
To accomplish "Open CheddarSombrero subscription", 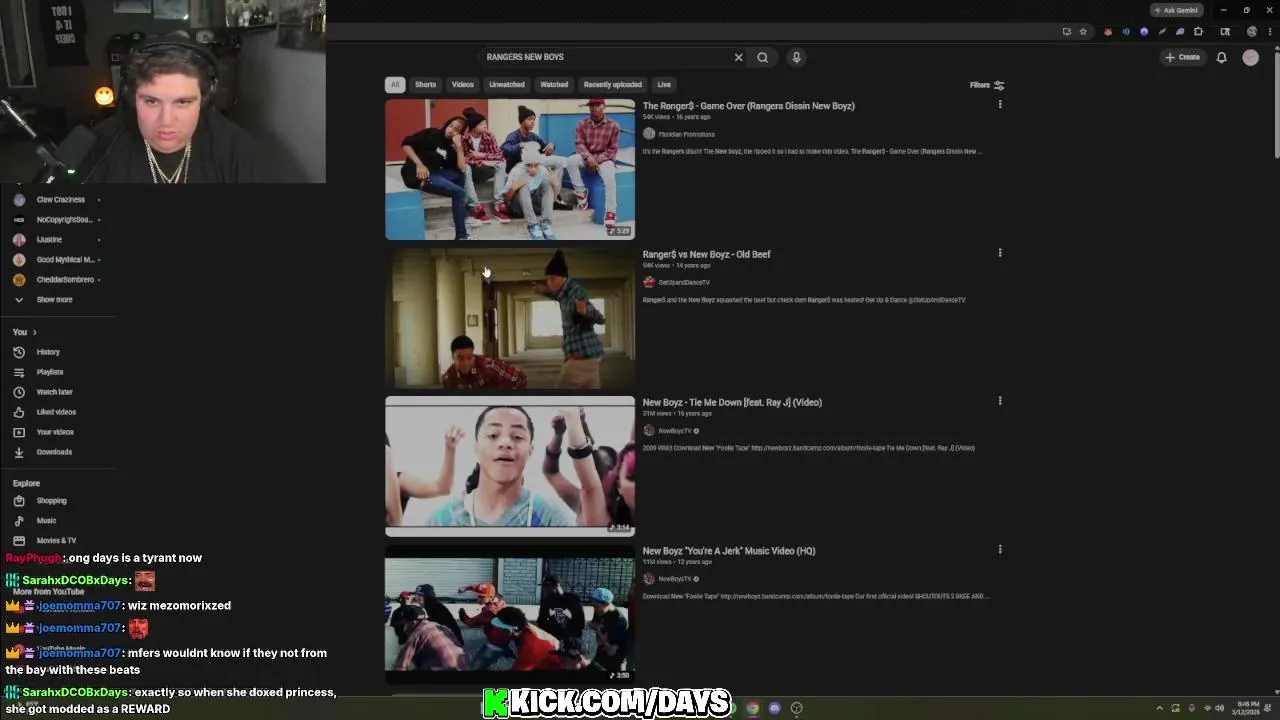I will tap(58, 280).
